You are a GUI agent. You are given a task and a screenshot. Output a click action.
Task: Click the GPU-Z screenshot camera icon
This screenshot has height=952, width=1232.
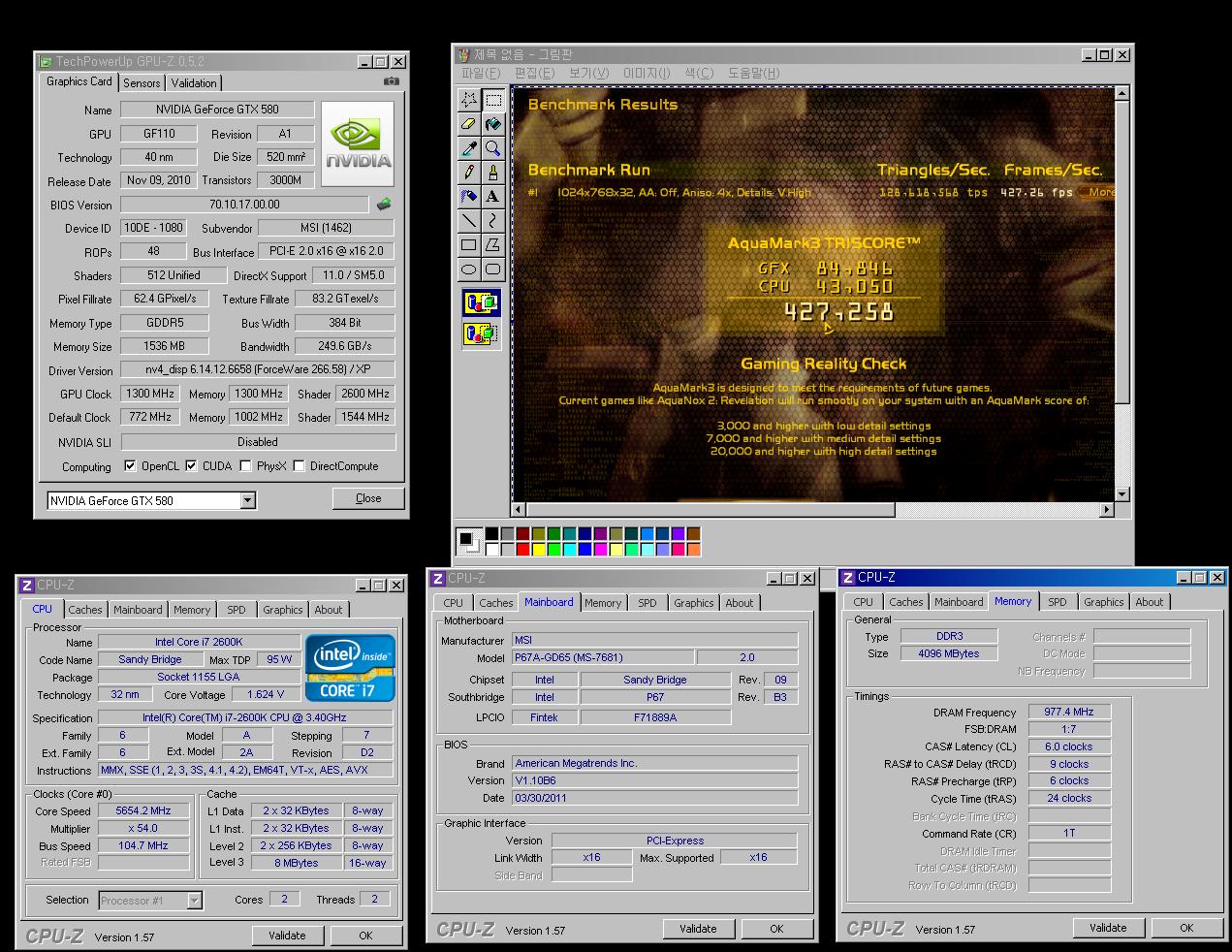(x=392, y=82)
